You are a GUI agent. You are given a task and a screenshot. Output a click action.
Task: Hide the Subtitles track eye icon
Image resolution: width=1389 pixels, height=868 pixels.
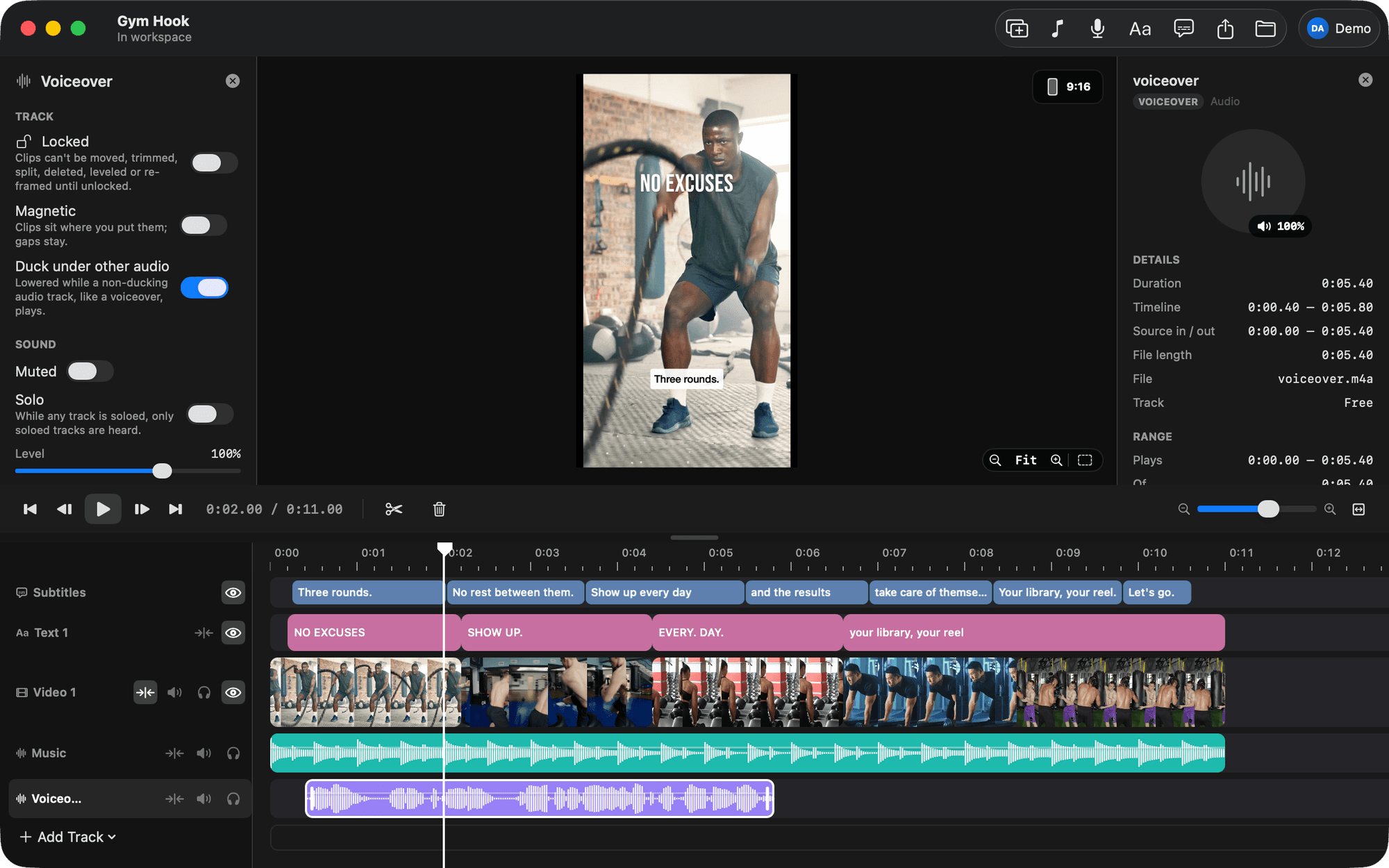233,592
